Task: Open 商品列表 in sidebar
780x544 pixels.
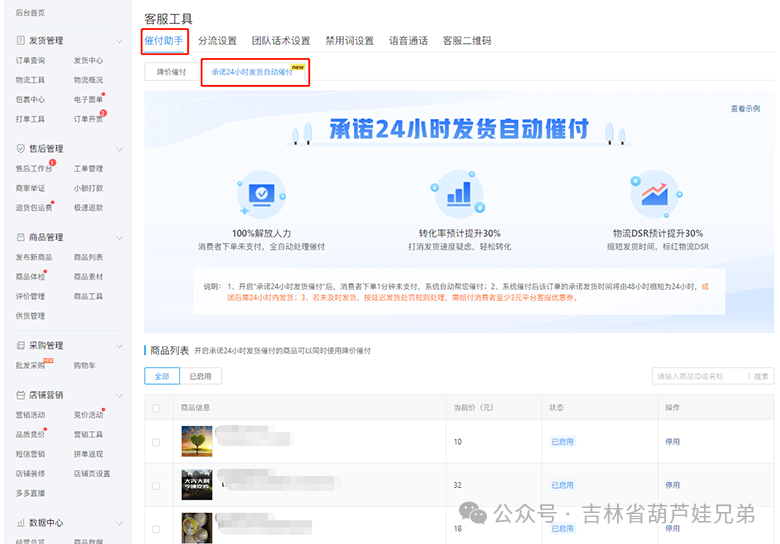Action: pos(88,257)
